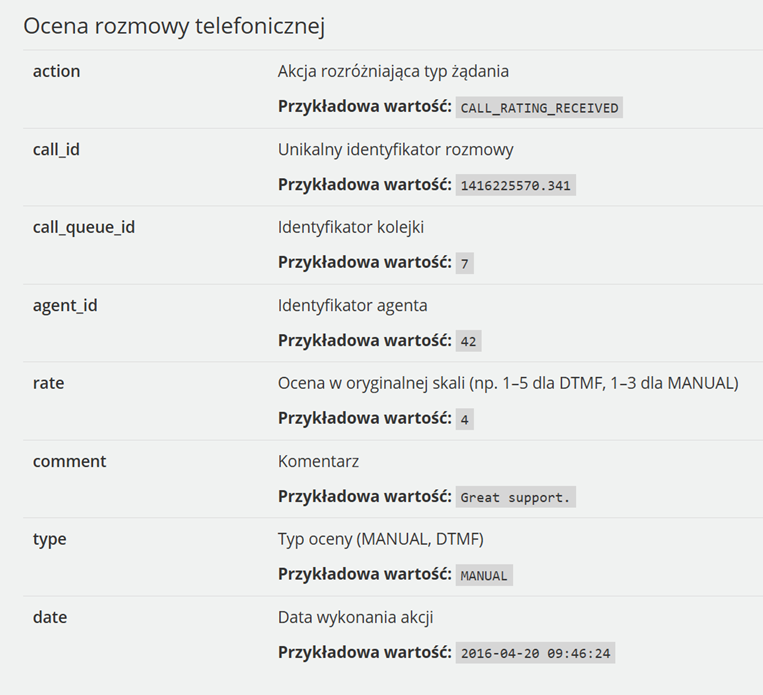Image resolution: width=763 pixels, height=695 pixels.
Task: Select the 1416225570.341 code value
Action: tap(516, 185)
